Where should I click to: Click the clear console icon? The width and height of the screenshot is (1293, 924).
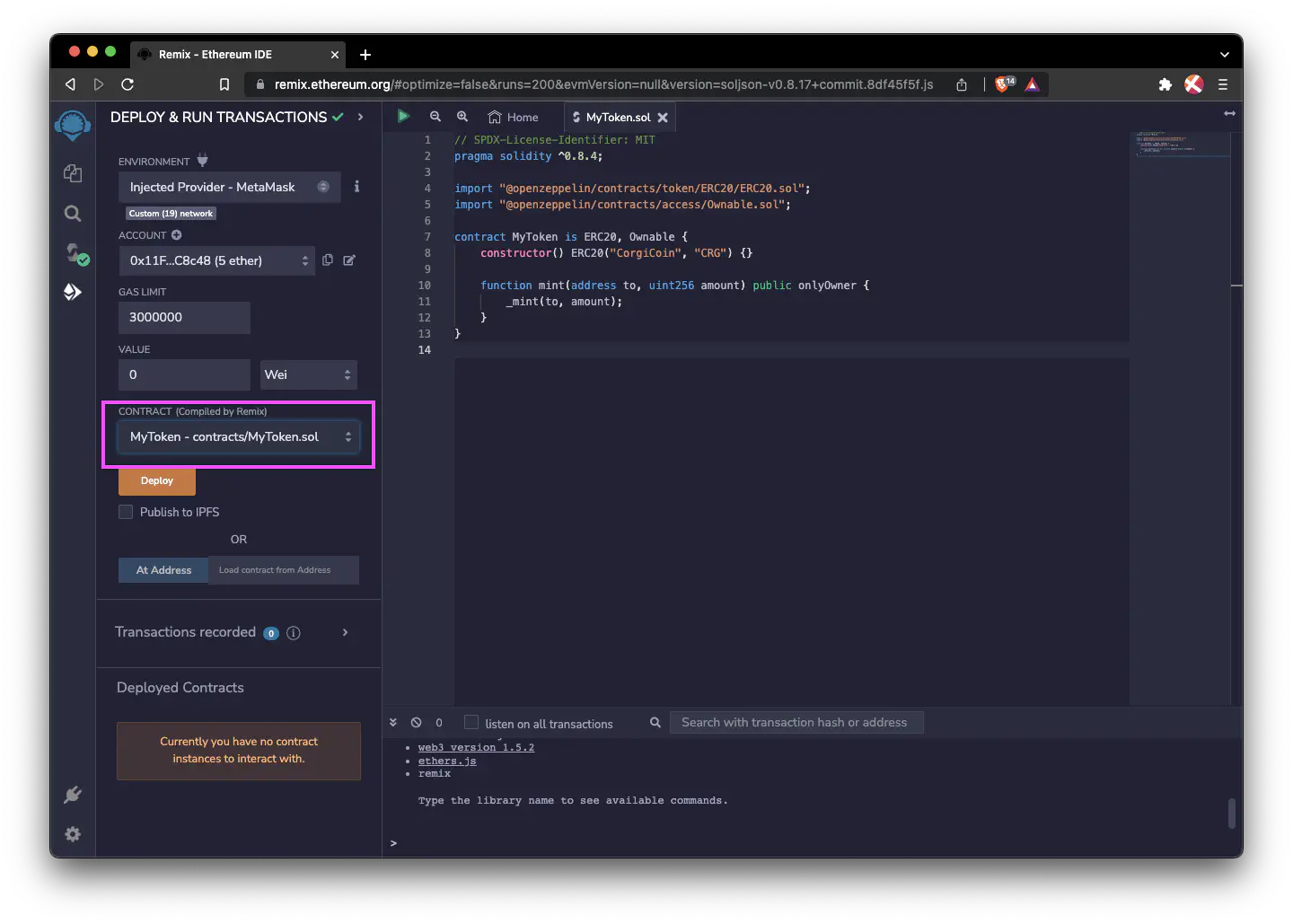coord(417,723)
